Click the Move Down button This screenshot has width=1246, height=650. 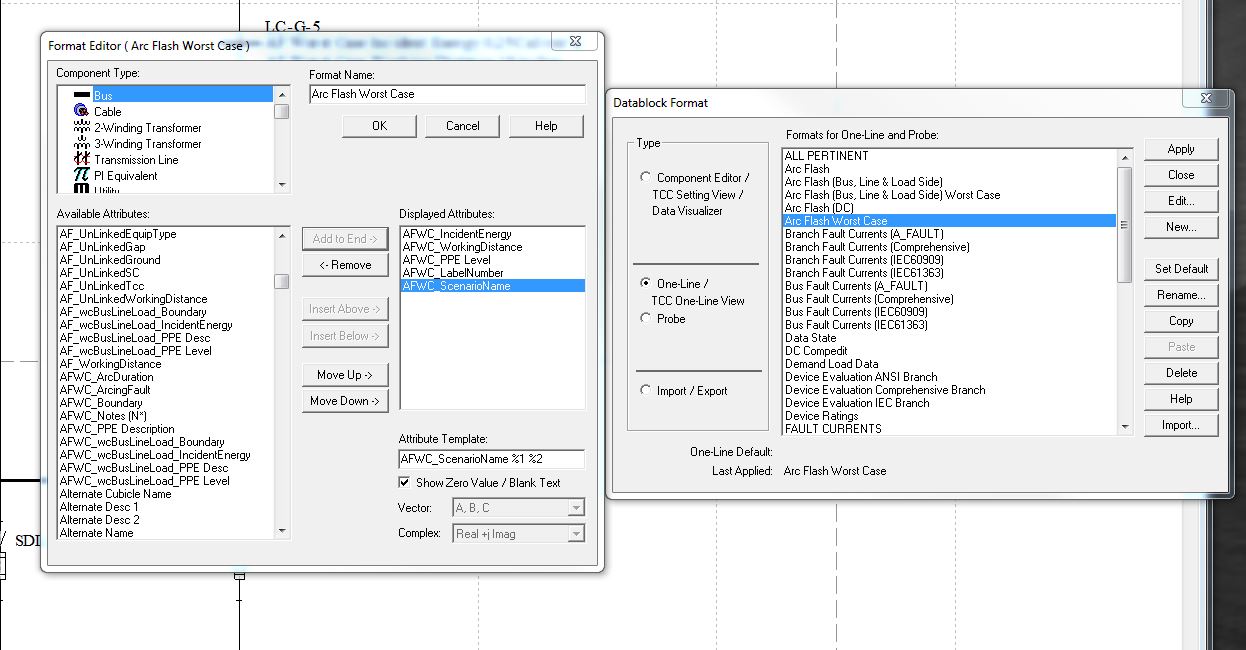[345, 401]
